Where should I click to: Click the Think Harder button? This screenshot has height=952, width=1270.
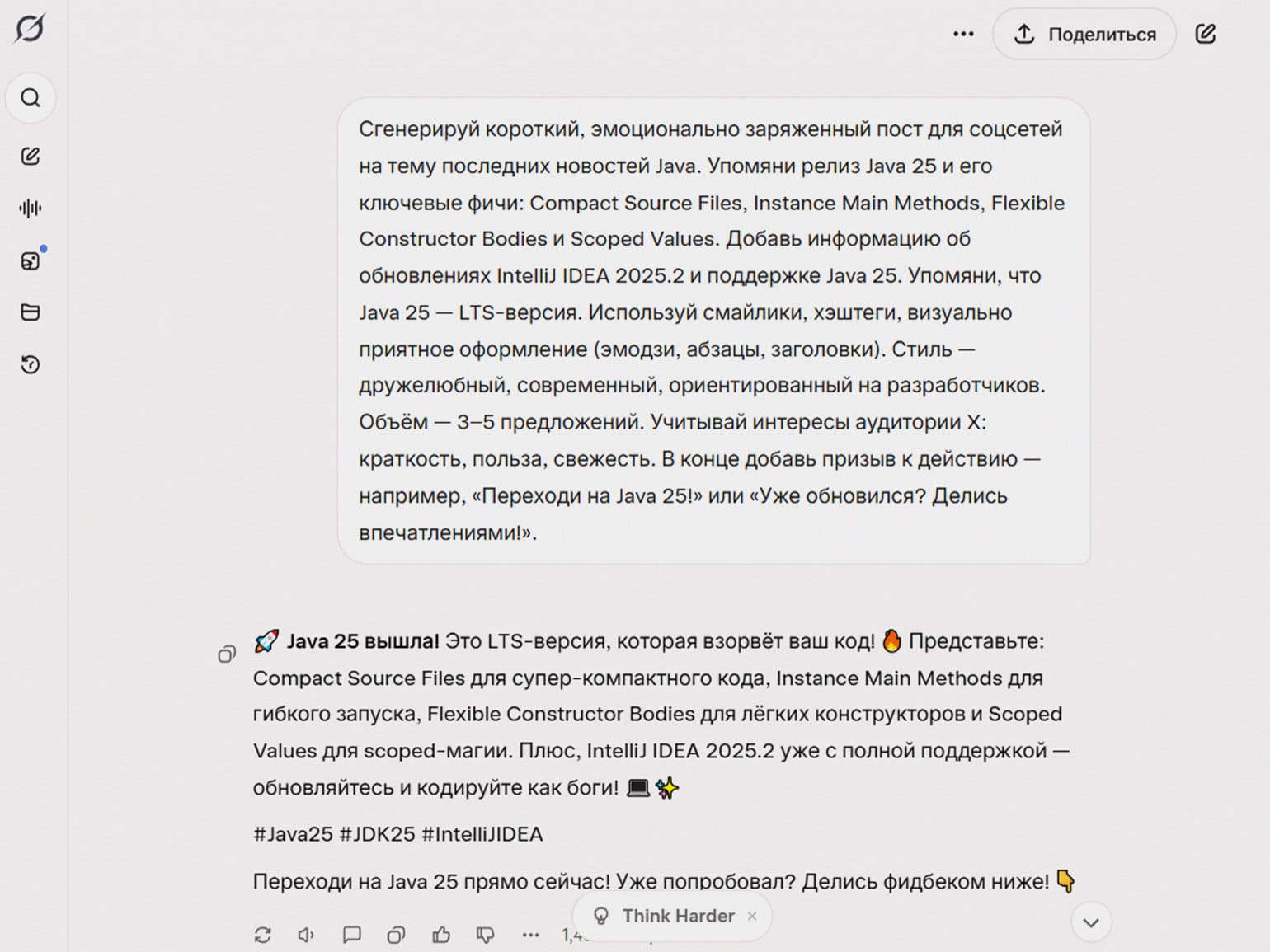(665, 916)
